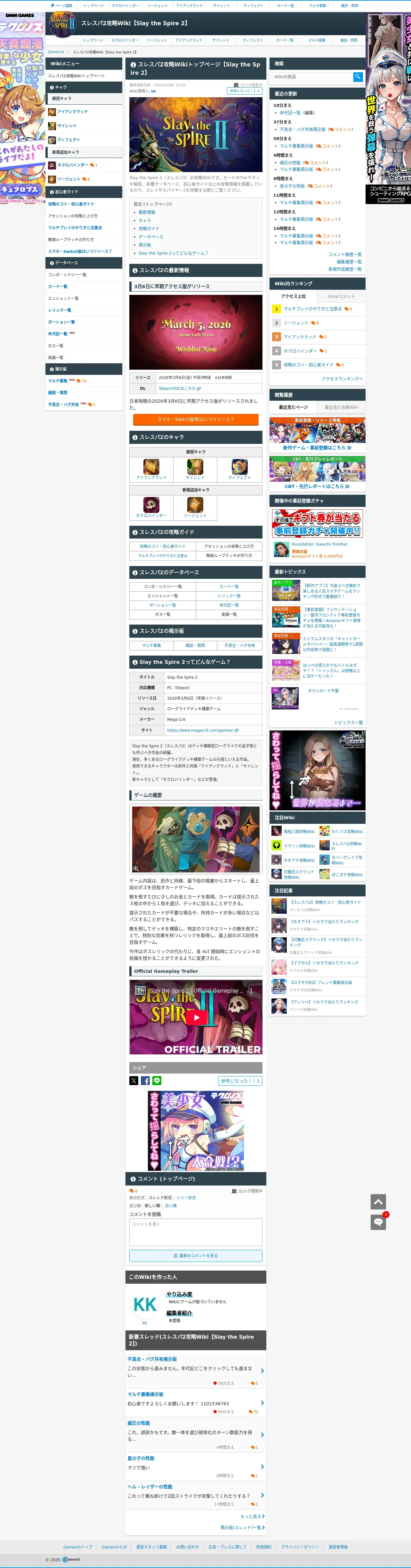Open the video options three-dot menu

pyautogui.click(x=251, y=990)
